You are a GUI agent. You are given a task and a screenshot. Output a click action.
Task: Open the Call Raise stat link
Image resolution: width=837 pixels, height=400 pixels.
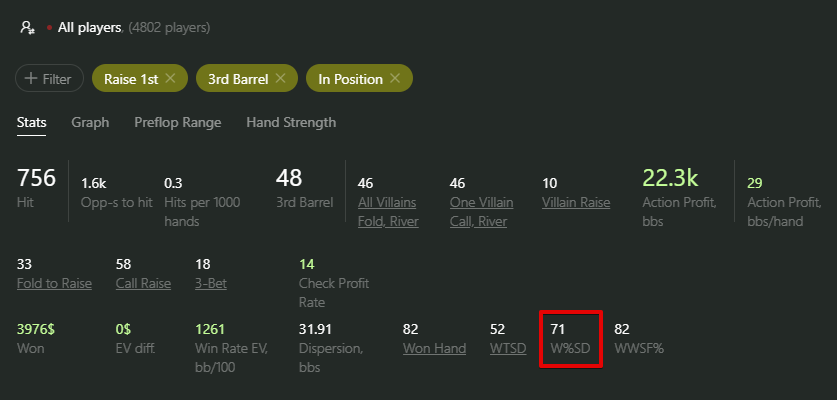tap(143, 284)
